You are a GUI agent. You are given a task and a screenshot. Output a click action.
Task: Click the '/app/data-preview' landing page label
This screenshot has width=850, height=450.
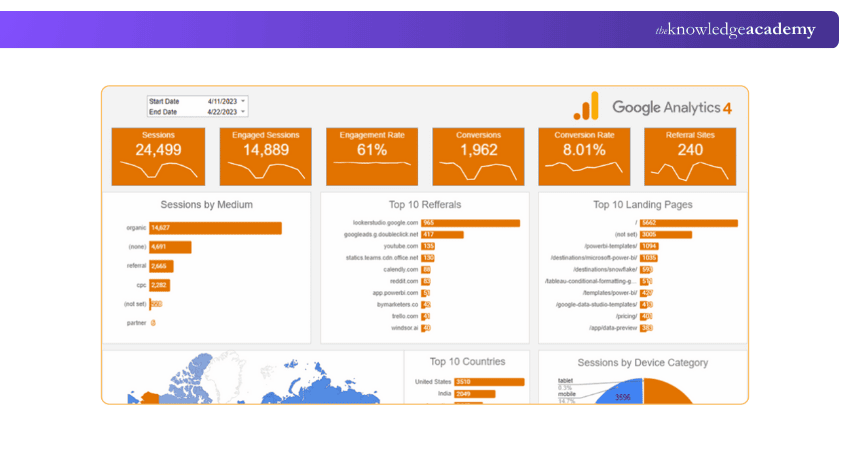coord(613,329)
